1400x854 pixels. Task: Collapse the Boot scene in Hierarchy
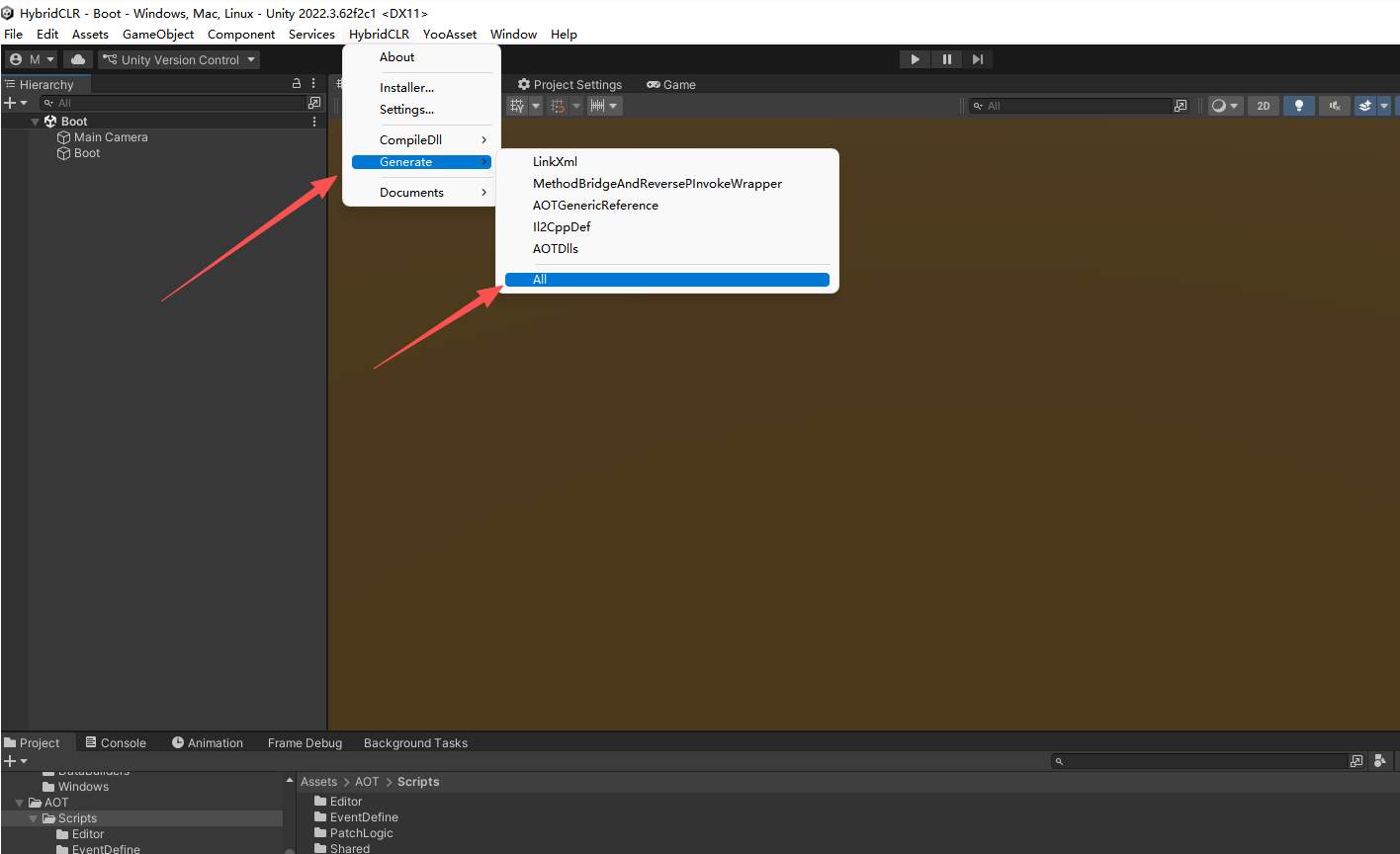click(36, 122)
